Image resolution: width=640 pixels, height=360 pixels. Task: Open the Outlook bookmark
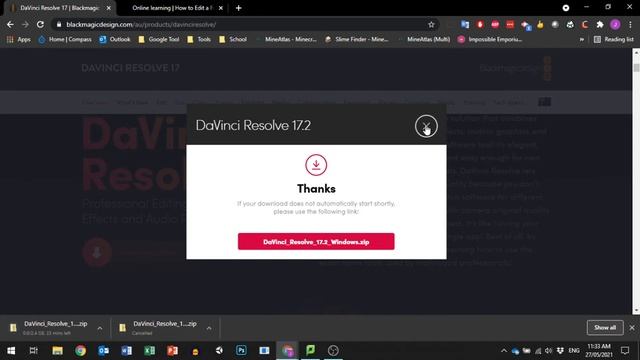coord(114,39)
